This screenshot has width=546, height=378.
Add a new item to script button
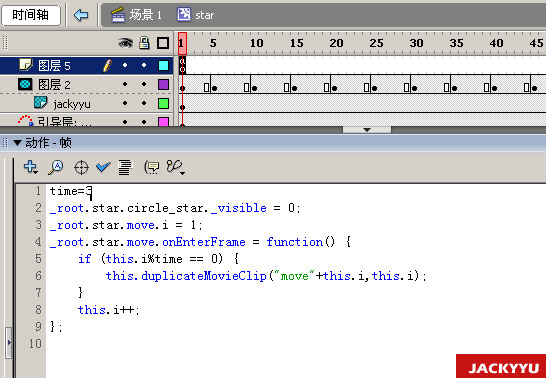coord(31,167)
